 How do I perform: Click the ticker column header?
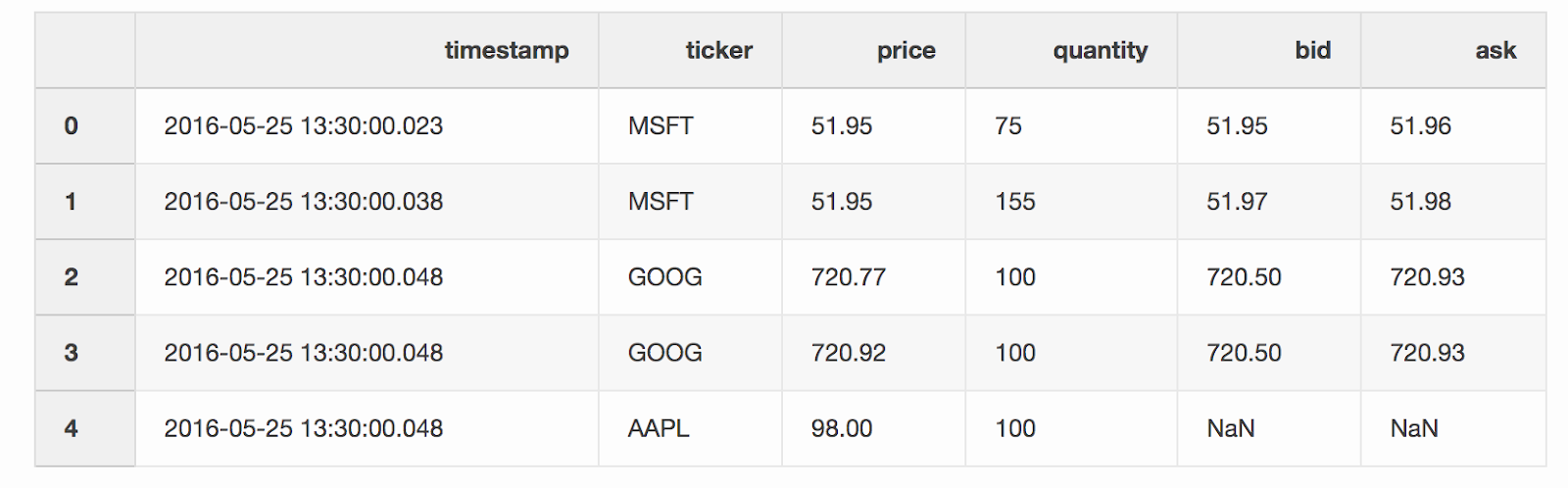718,51
